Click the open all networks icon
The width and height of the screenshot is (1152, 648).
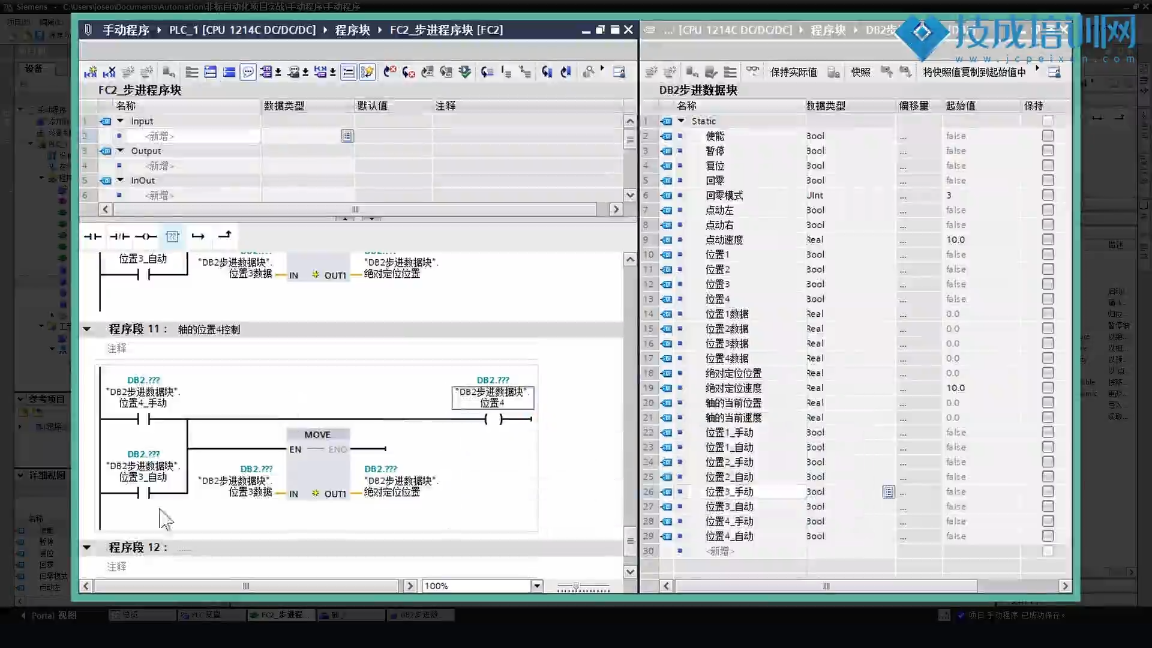(210, 72)
